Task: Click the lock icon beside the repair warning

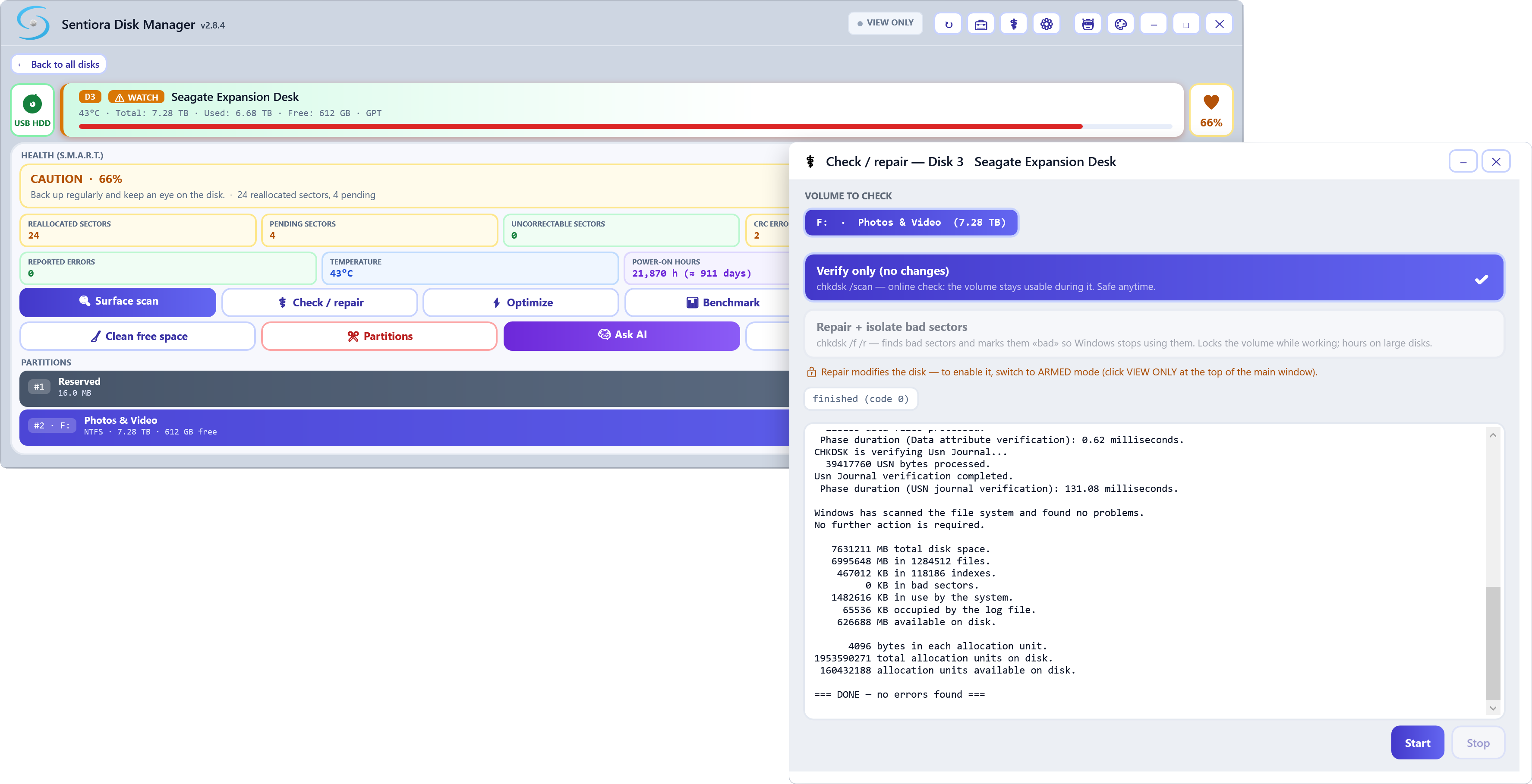Action: (x=811, y=372)
